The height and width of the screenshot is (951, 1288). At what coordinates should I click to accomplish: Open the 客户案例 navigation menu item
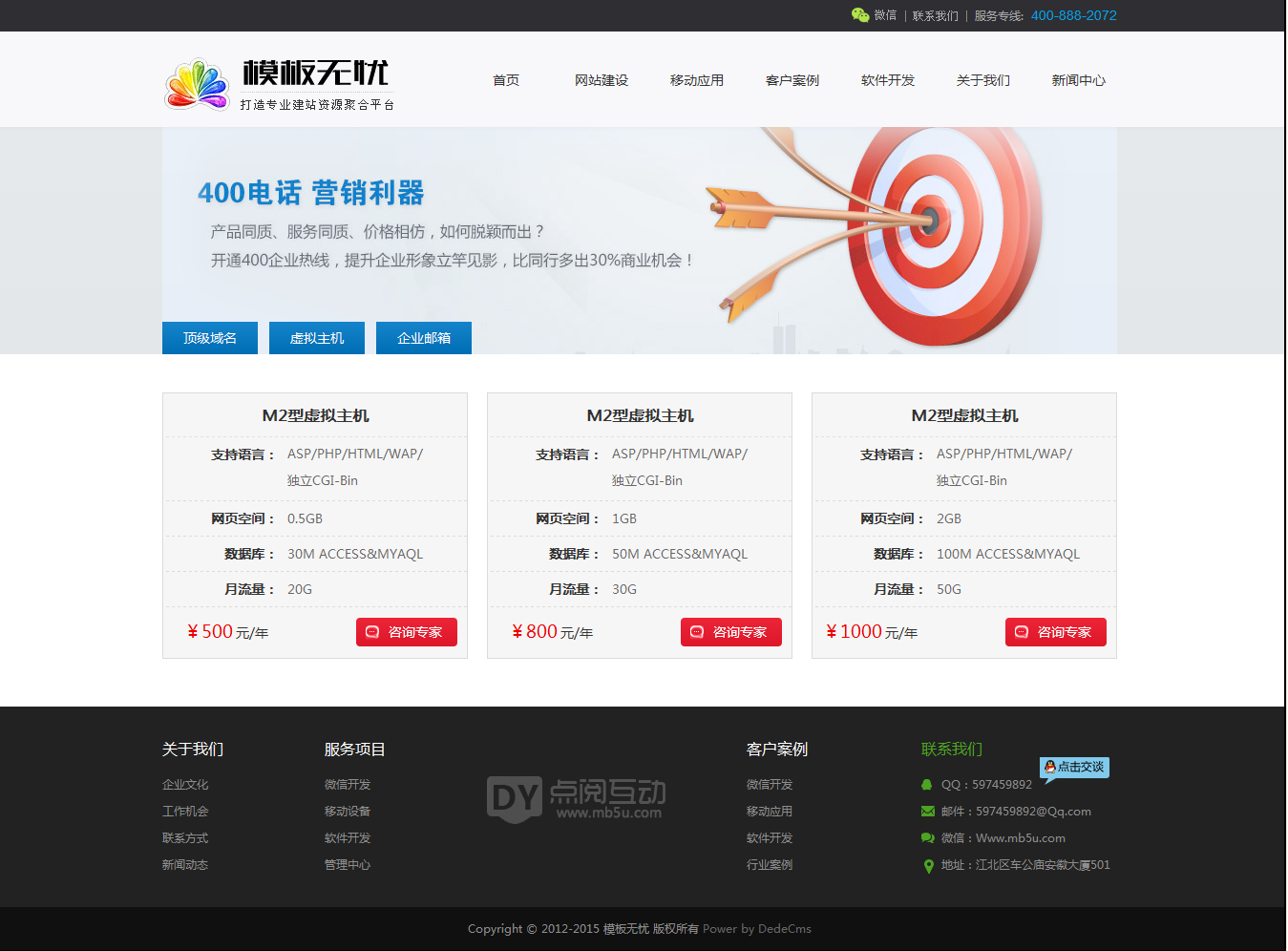(792, 80)
